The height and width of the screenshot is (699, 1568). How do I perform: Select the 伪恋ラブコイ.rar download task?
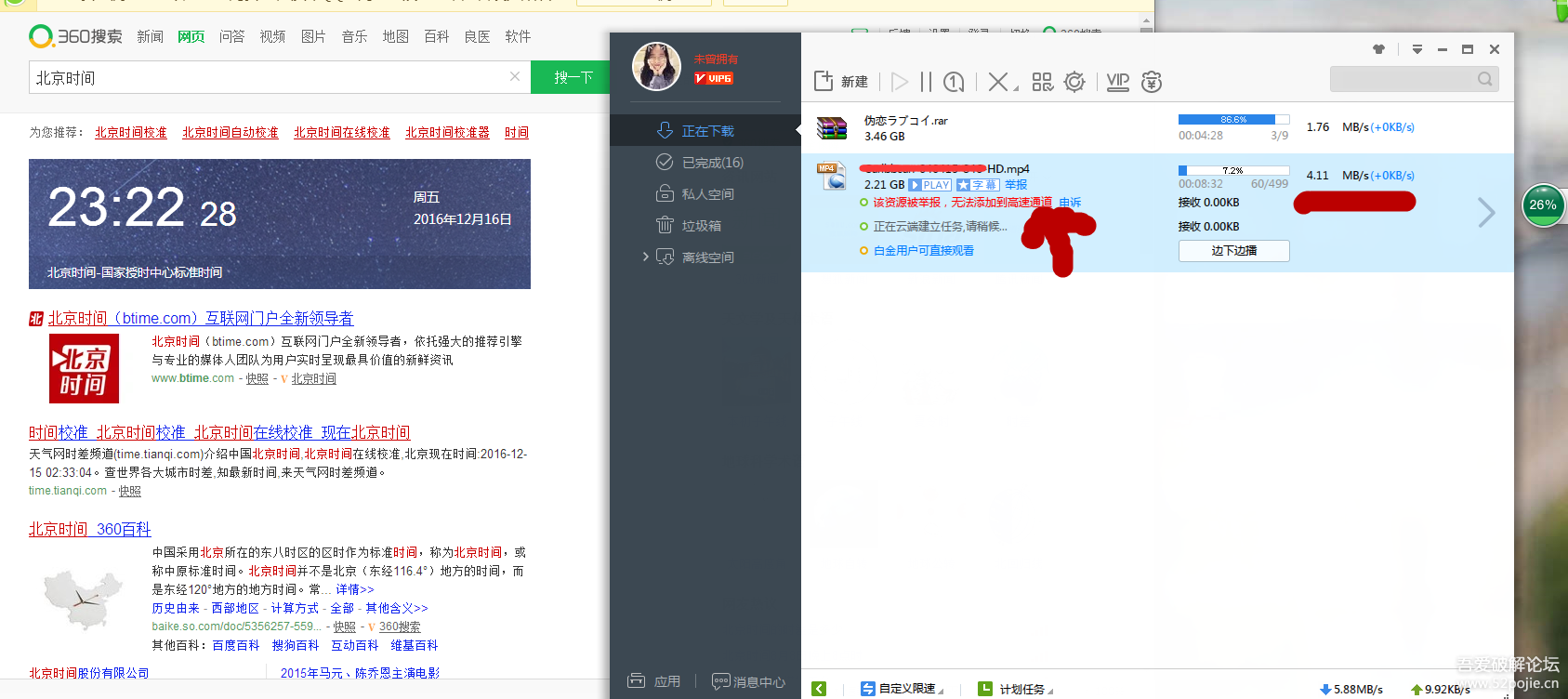[x=1157, y=128]
